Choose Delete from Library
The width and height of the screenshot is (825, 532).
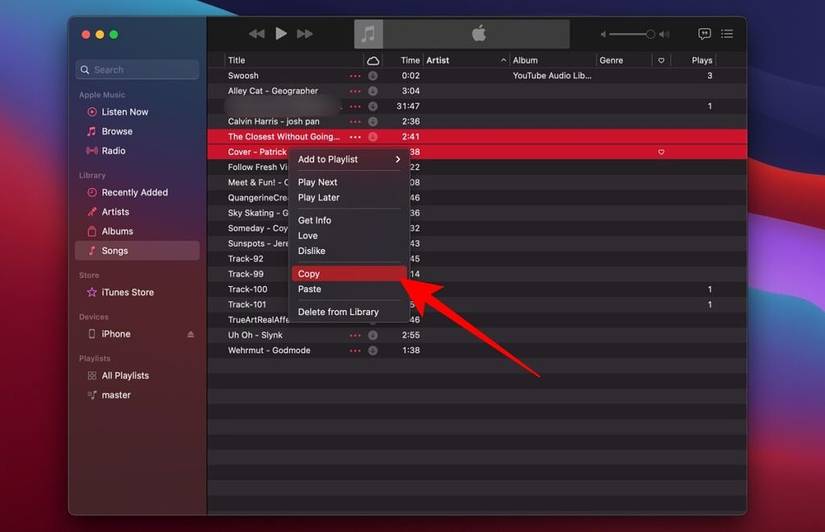[349, 312]
